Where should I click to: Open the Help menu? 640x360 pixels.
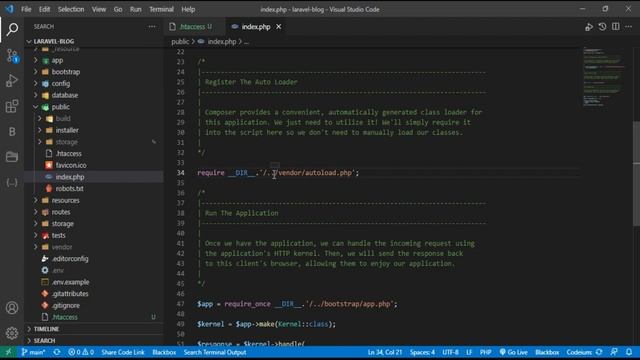tap(188, 9)
